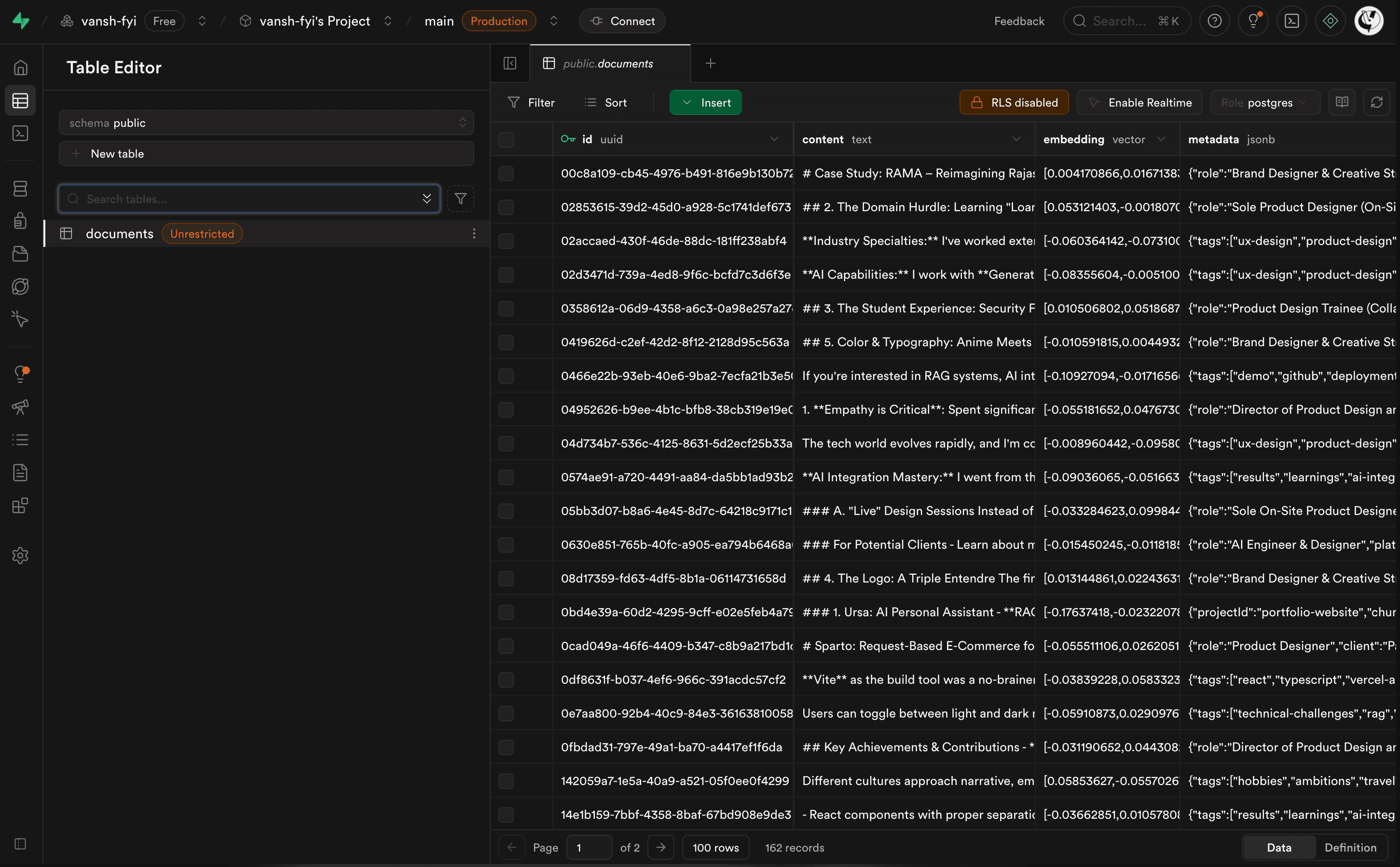The width and height of the screenshot is (1400, 867).
Task: Open the content column header menu
Action: coord(1016,139)
